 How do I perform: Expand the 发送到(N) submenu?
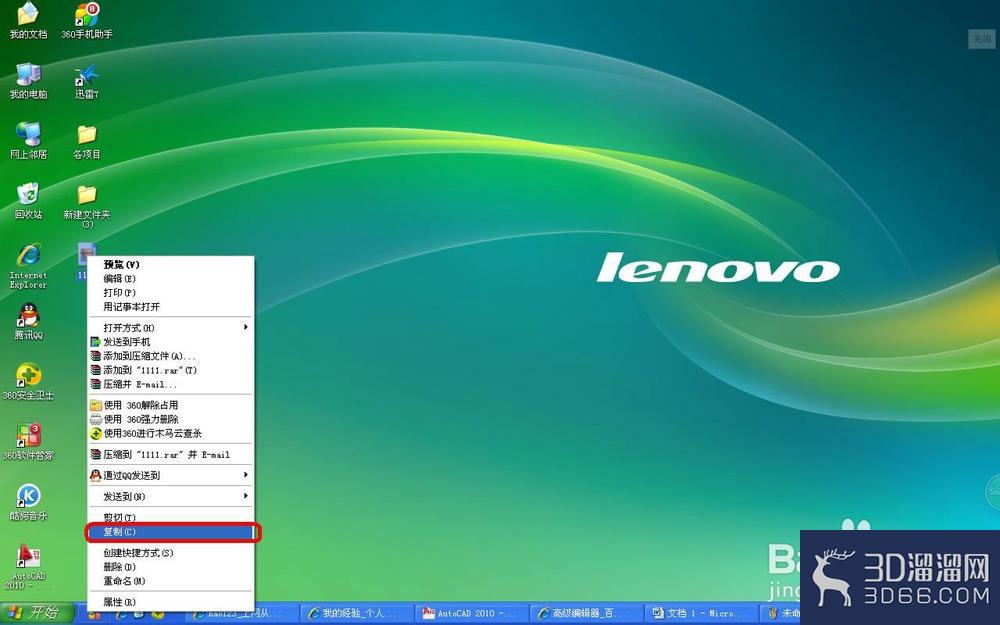[171, 496]
